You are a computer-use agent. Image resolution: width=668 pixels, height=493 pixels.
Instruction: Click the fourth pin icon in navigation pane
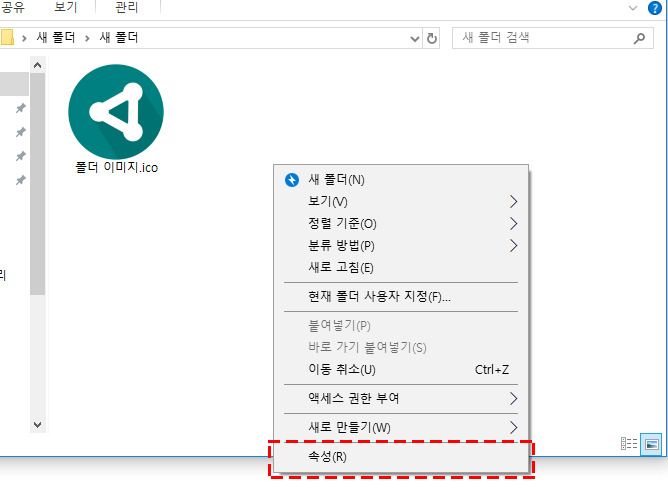coord(20,181)
